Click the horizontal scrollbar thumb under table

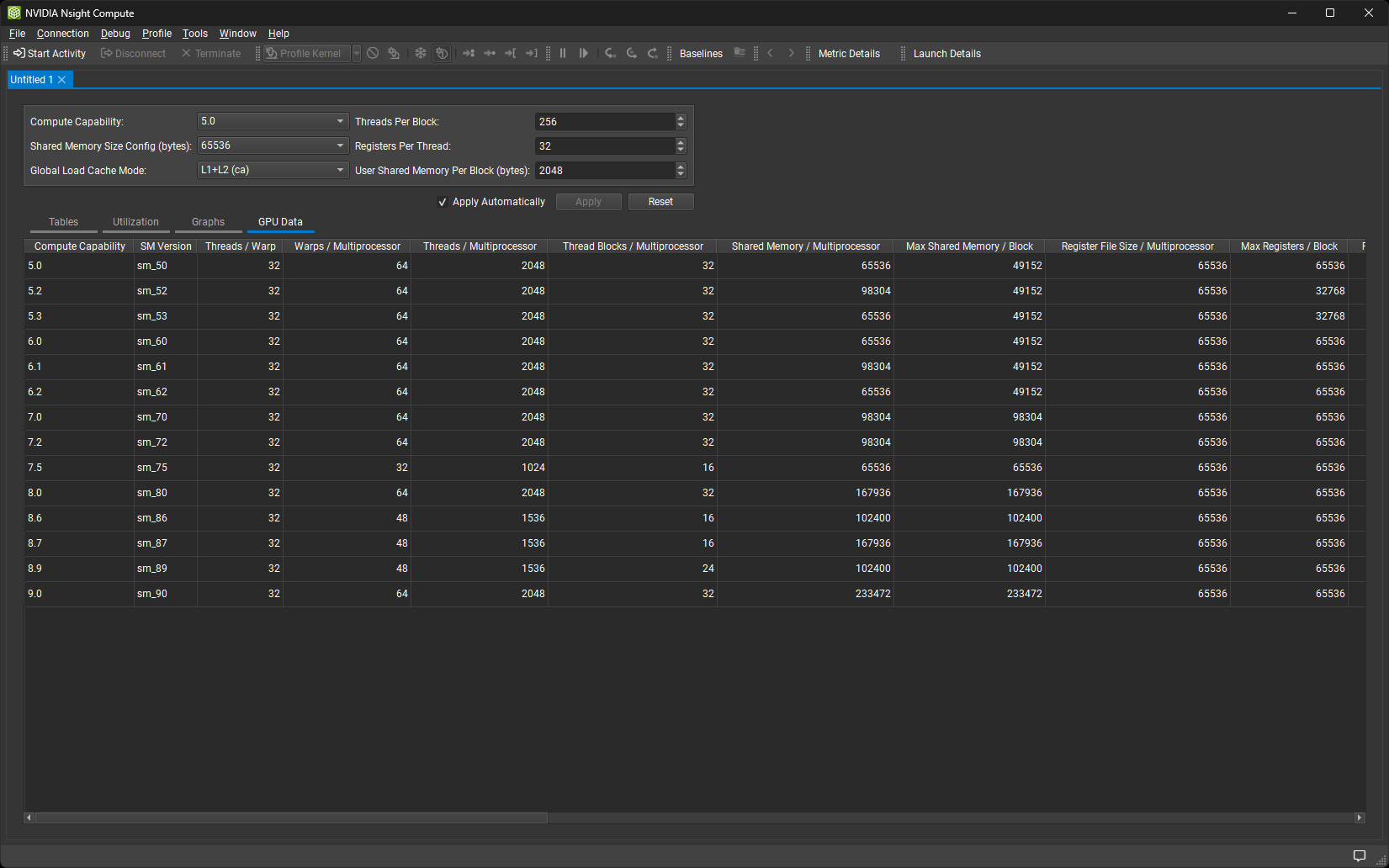(x=291, y=818)
